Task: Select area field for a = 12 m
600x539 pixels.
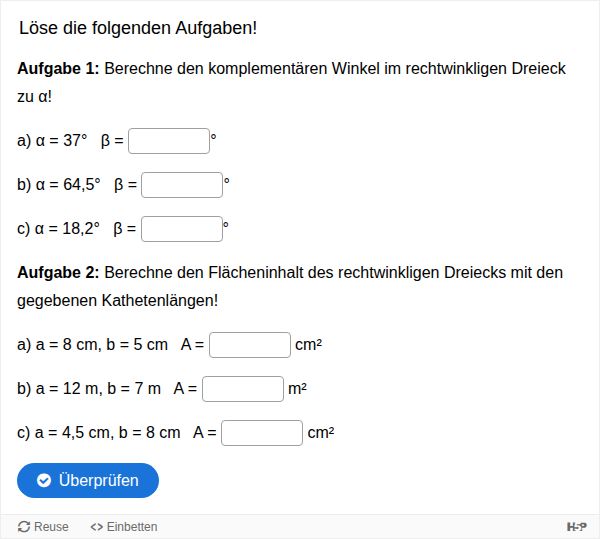Action: tap(243, 389)
